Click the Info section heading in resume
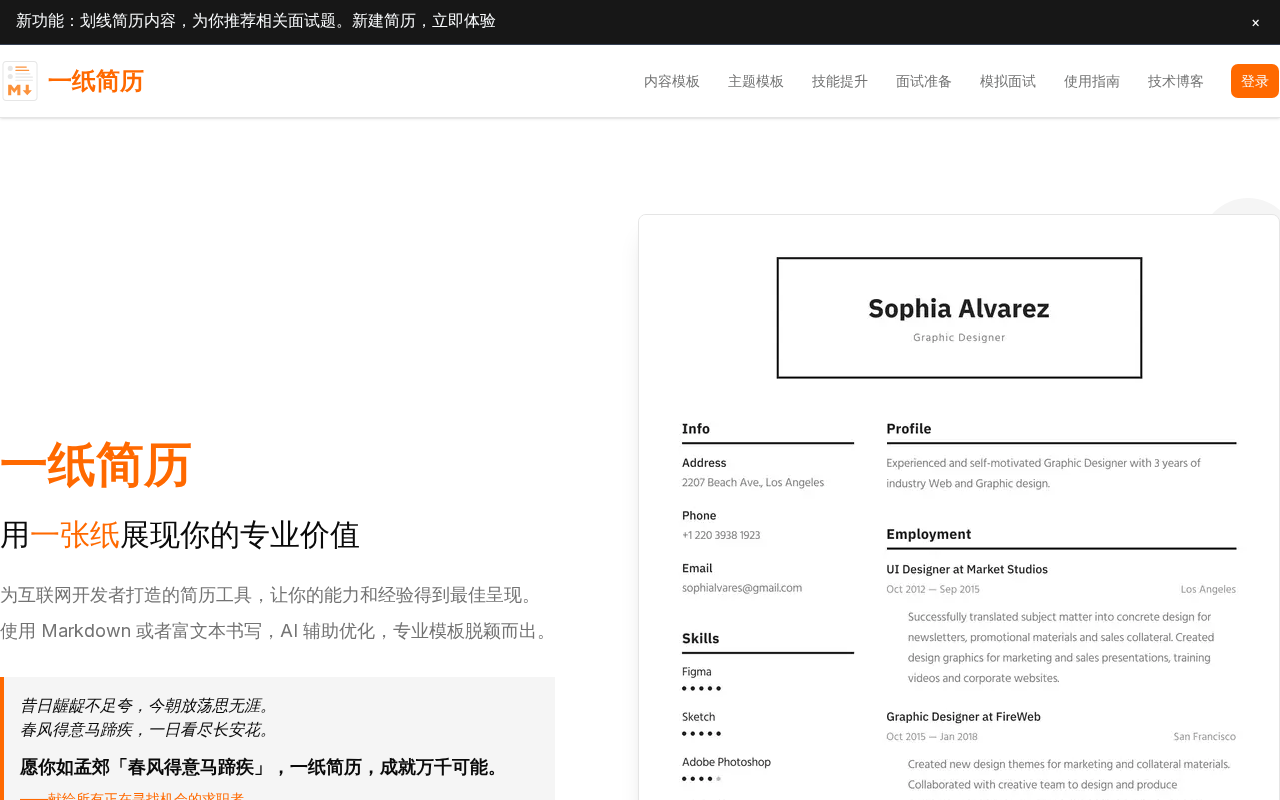This screenshot has height=800, width=1280. click(696, 429)
